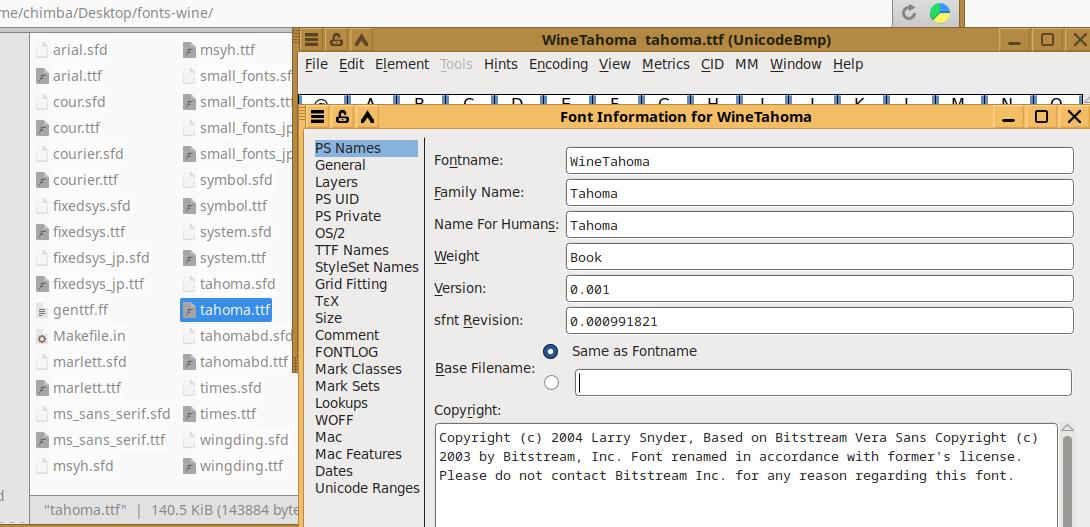Click inside the Copyright text area
Screen dimensions: 1090x527
pyautogui.click(x=746, y=476)
